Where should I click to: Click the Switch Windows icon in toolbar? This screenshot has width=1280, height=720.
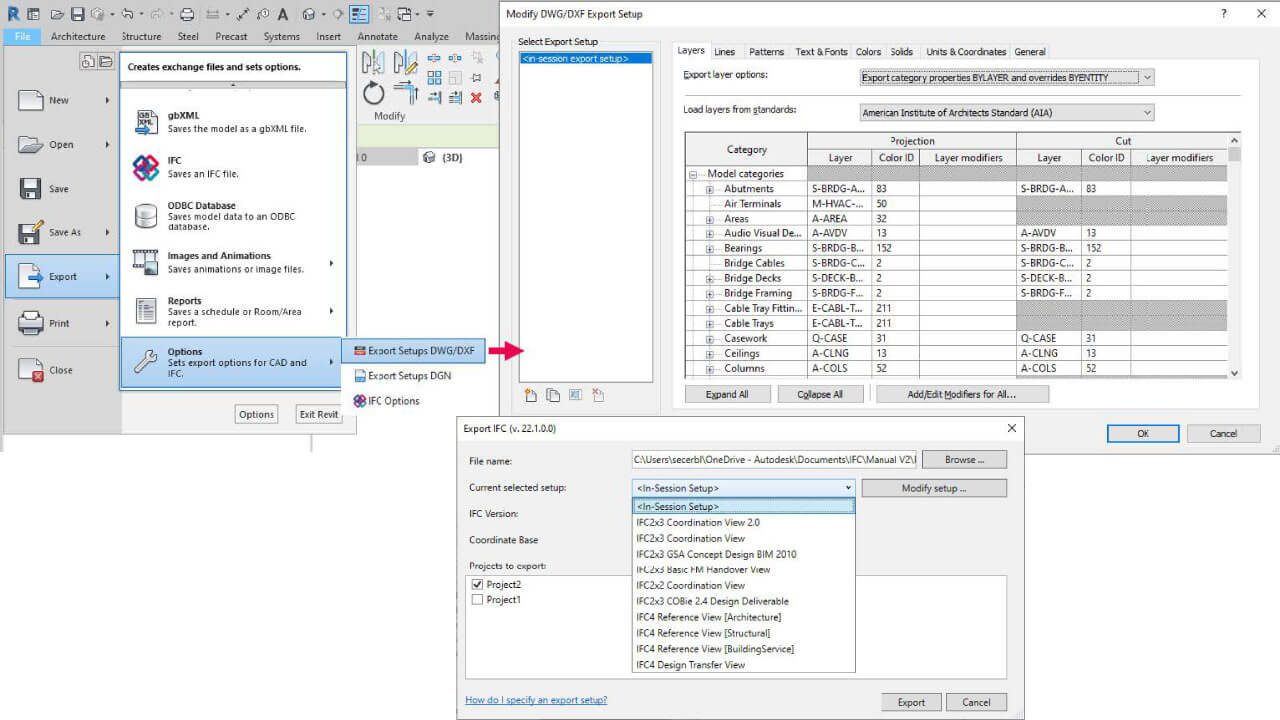(x=404, y=15)
